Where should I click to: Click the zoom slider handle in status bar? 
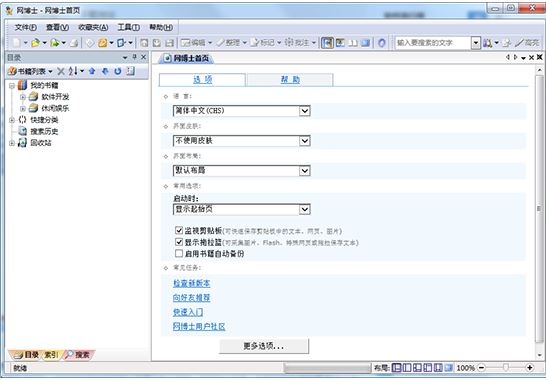(506, 367)
